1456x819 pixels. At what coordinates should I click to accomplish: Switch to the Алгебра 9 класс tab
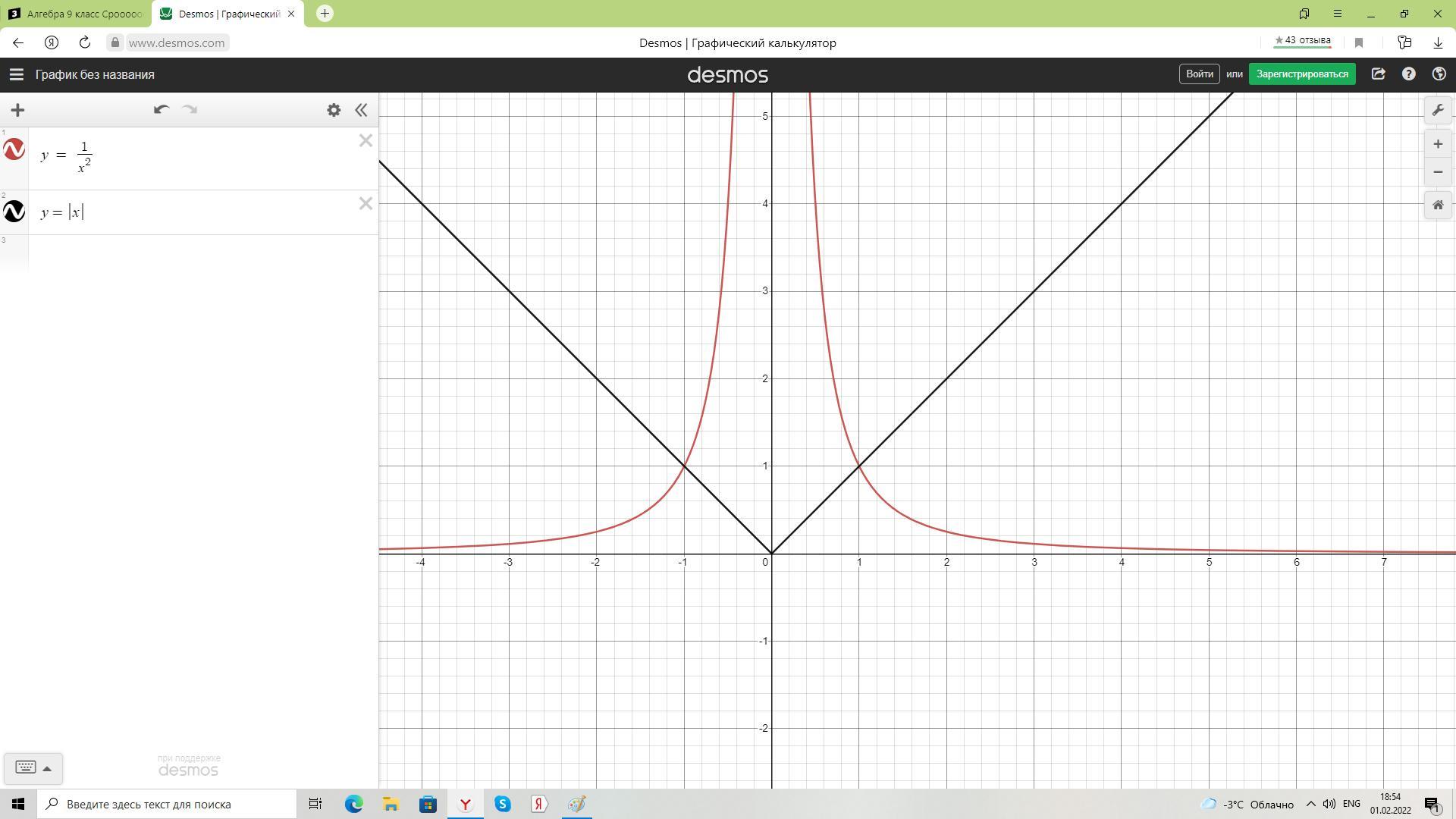76,14
